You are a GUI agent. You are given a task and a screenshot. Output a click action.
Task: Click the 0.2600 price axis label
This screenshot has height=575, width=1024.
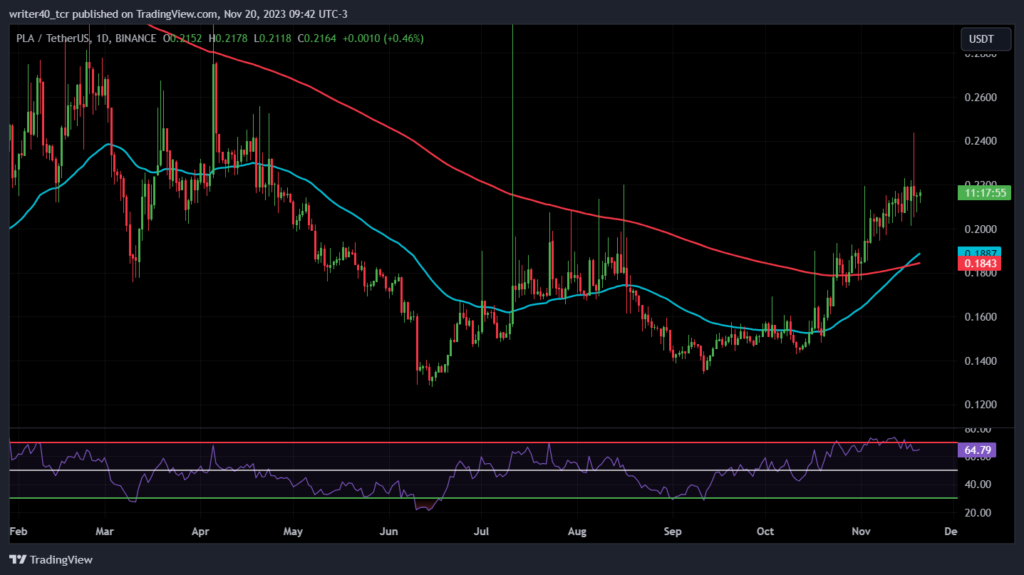pos(980,98)
